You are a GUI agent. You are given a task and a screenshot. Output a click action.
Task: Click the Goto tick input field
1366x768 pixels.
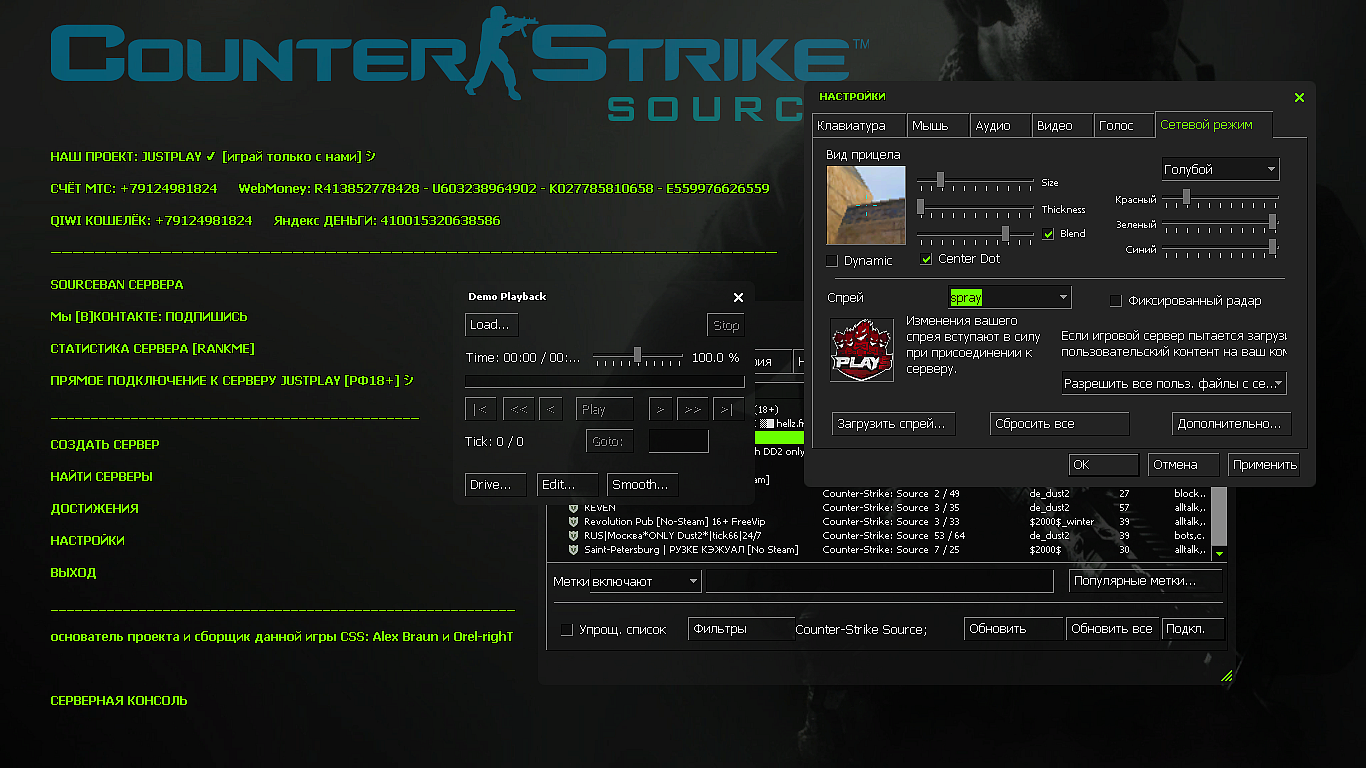pyautogui.click(x=679, y=441)
